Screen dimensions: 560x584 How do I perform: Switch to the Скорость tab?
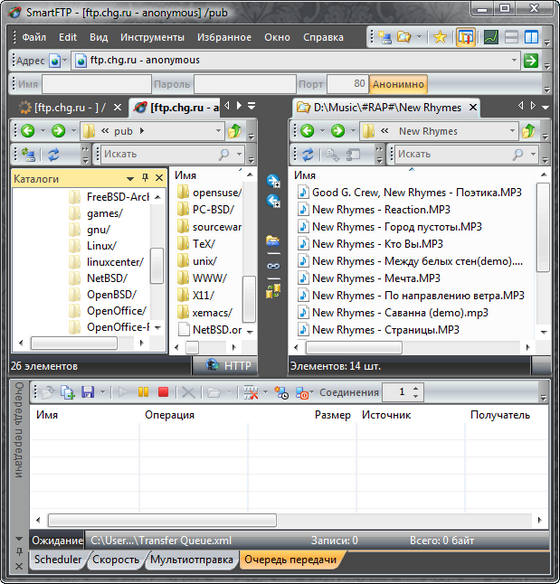[115, 559]
